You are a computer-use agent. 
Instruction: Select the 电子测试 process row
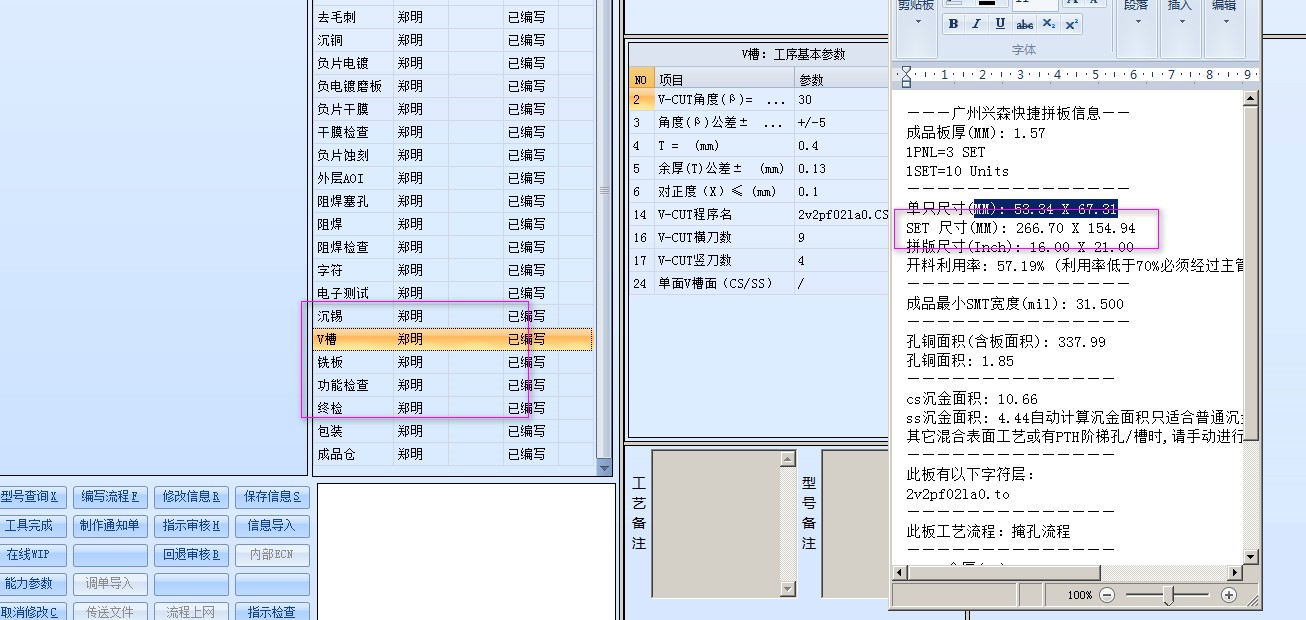click(x=453, y=293)
